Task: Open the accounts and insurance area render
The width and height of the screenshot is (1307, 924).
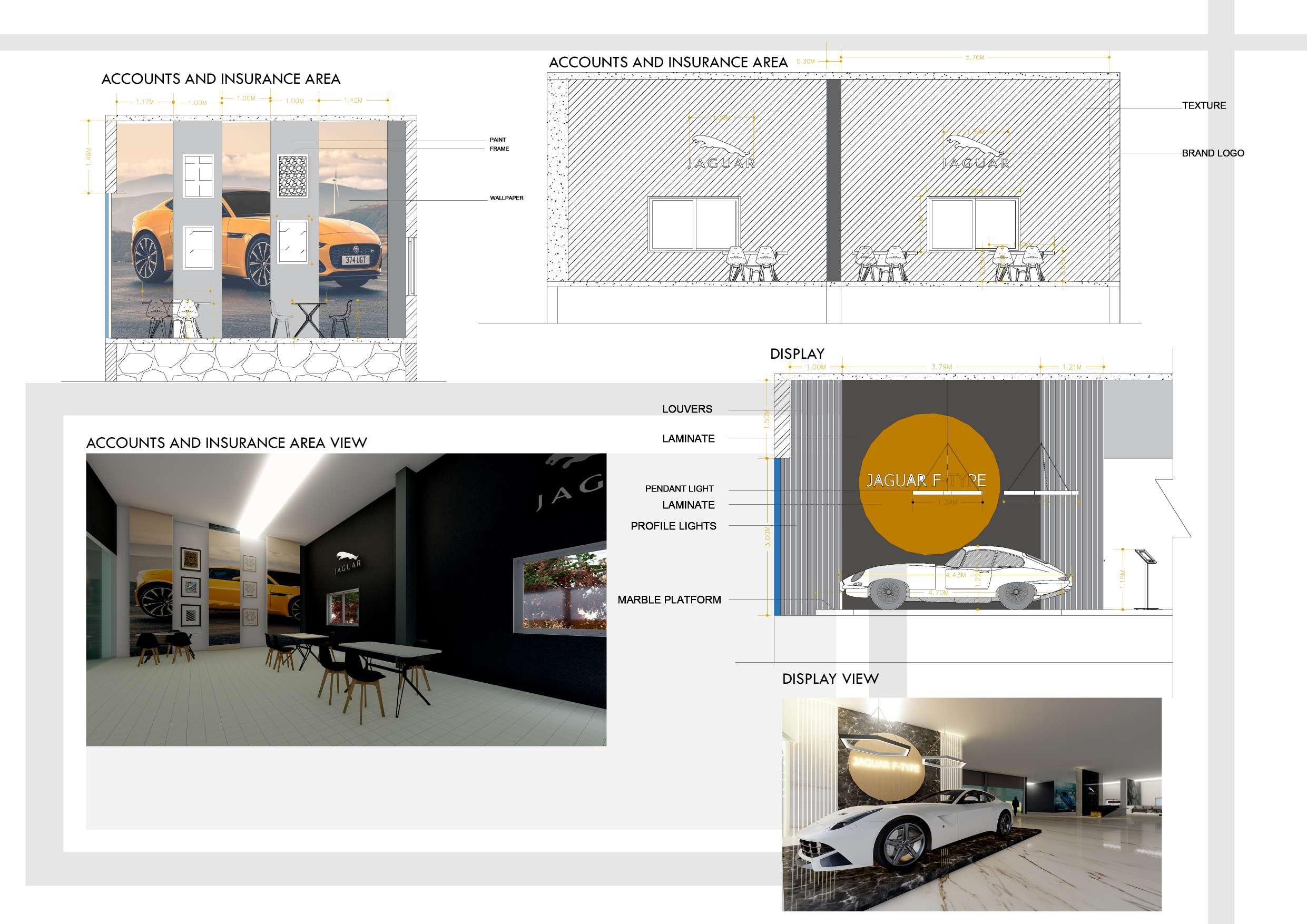Action: coord(346,599)
